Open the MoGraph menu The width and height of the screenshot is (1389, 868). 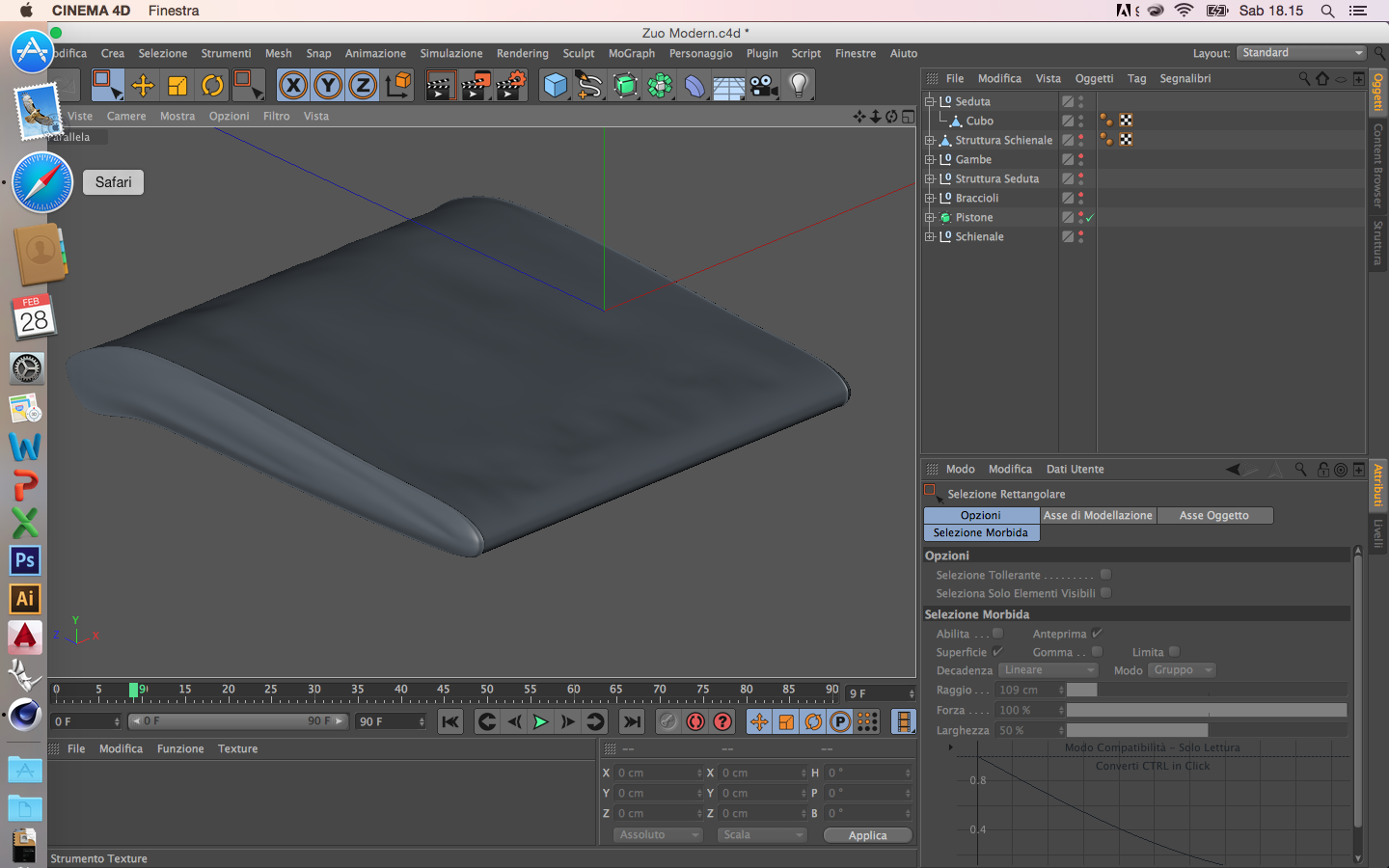(631, 54)
